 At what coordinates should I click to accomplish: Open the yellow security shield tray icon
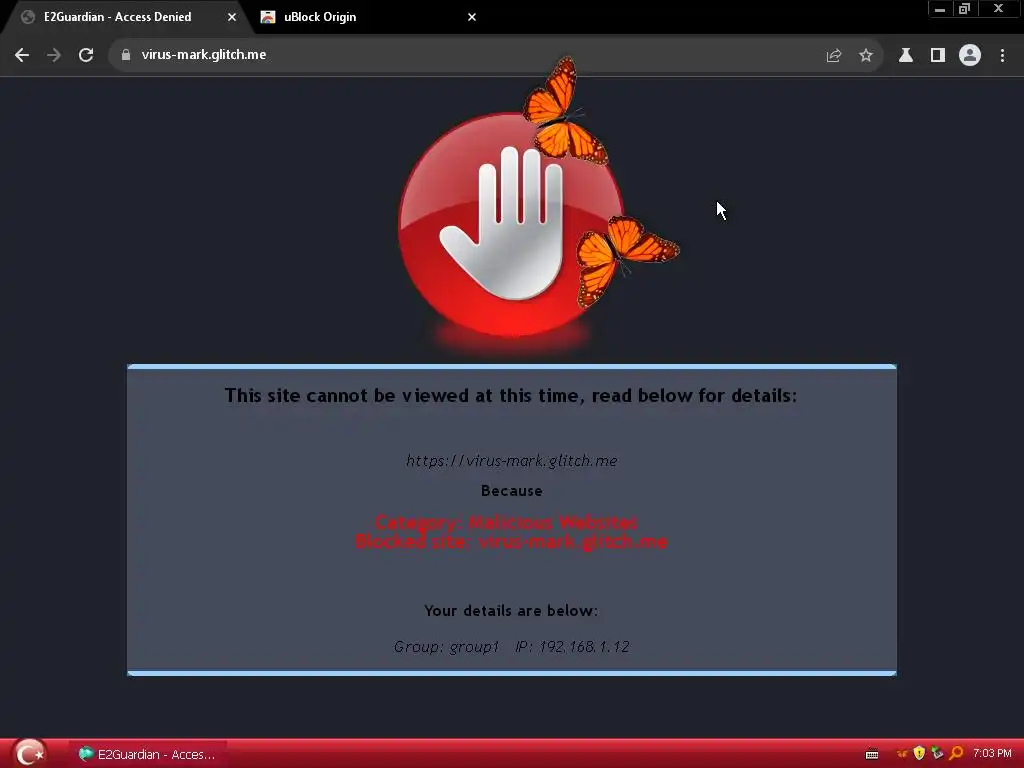920,754
